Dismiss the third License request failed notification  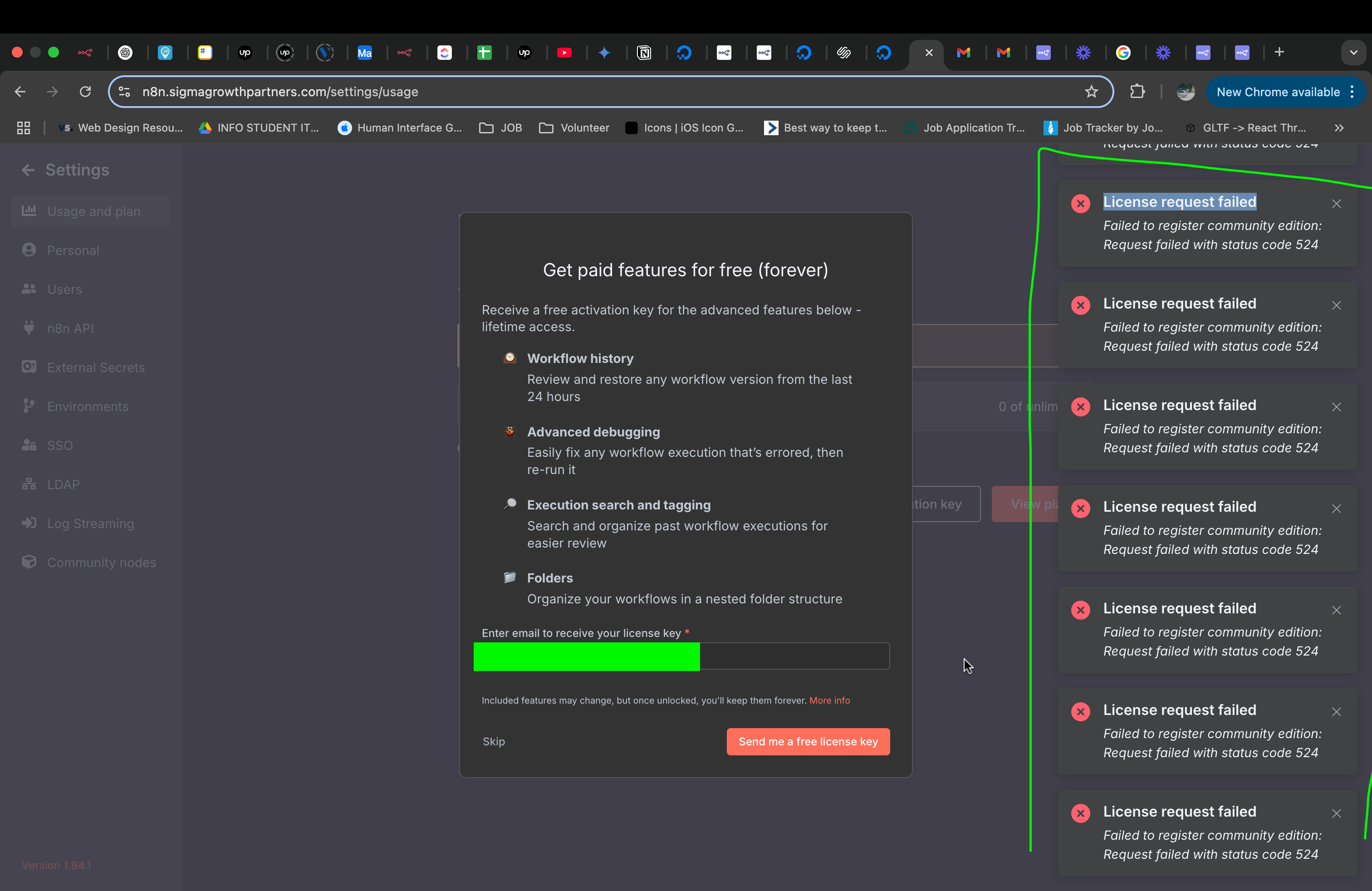[x=1336, y=407]
